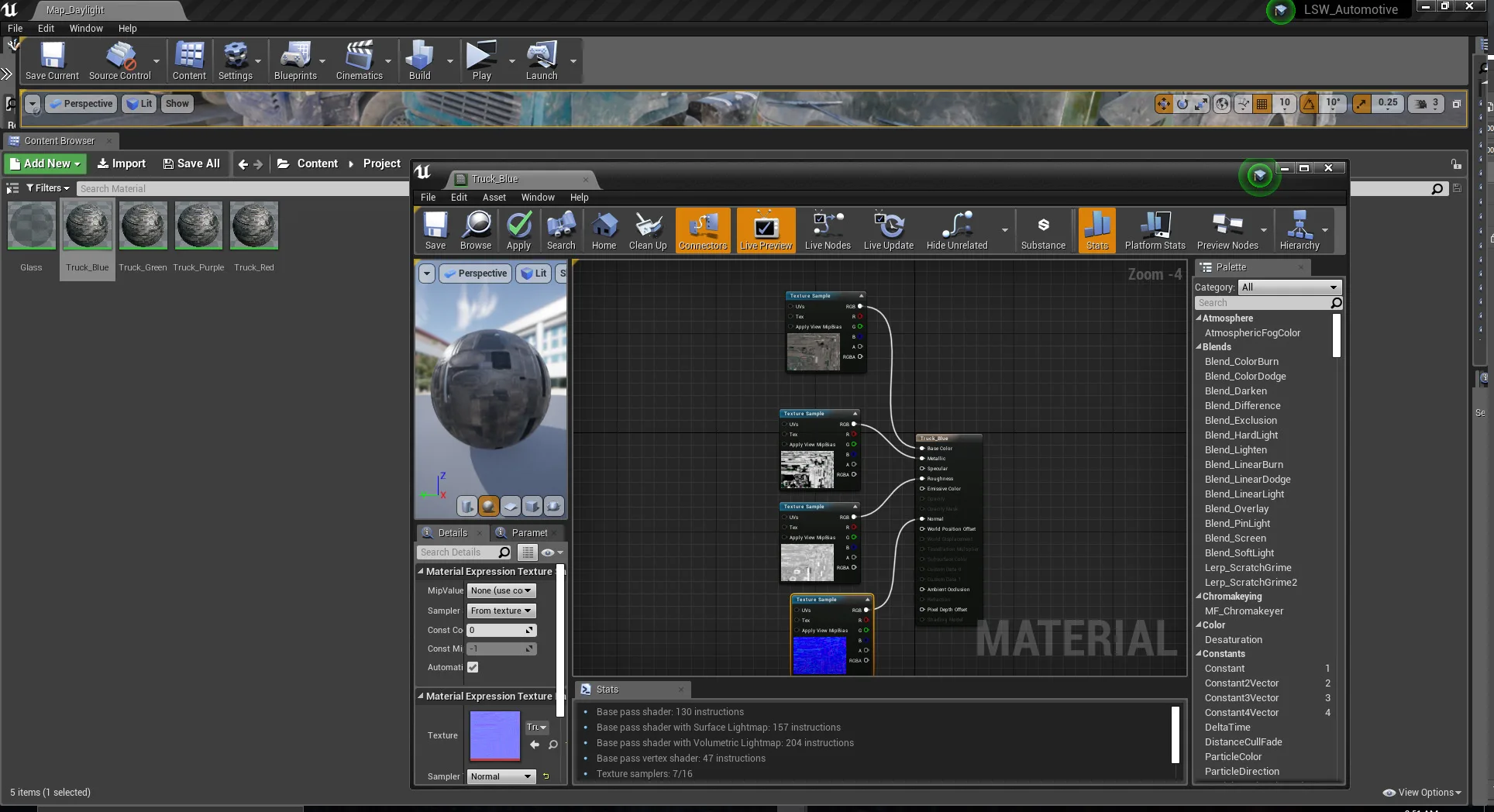The width and height of the screenshot is (1494, 812).
Task: Open Search in material editor
Action: pyautogui.click(x=561, y=230)
